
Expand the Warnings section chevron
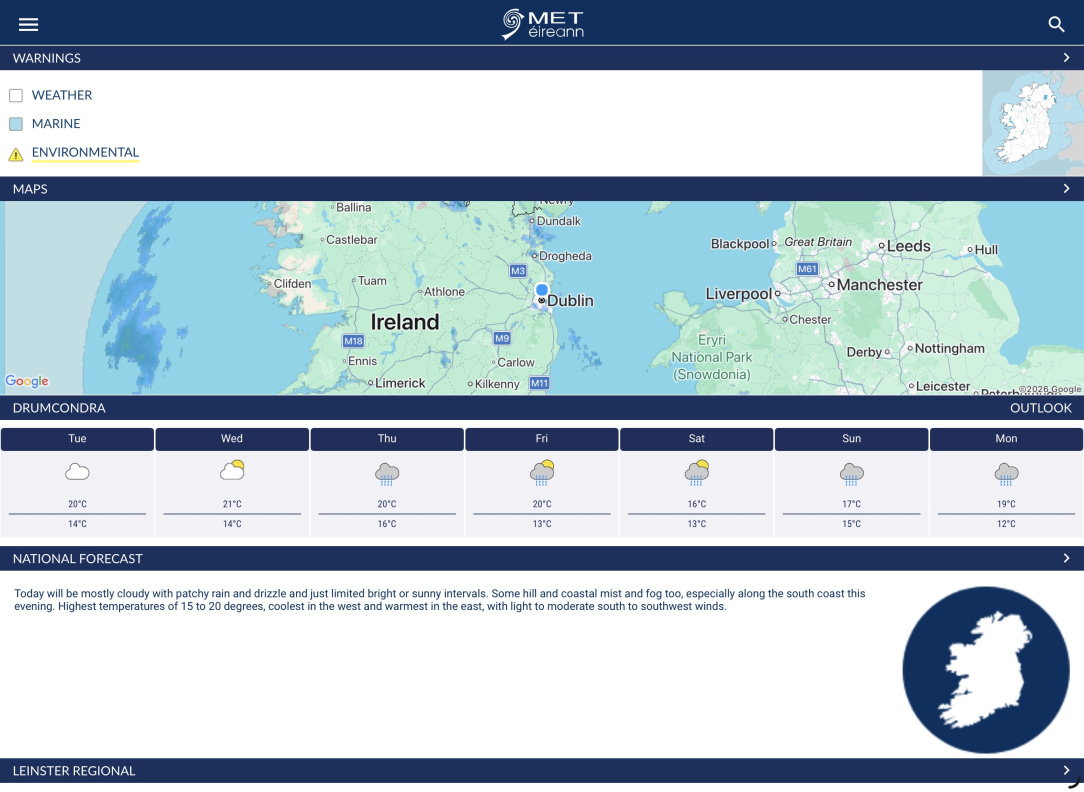tap(1066, 58)
